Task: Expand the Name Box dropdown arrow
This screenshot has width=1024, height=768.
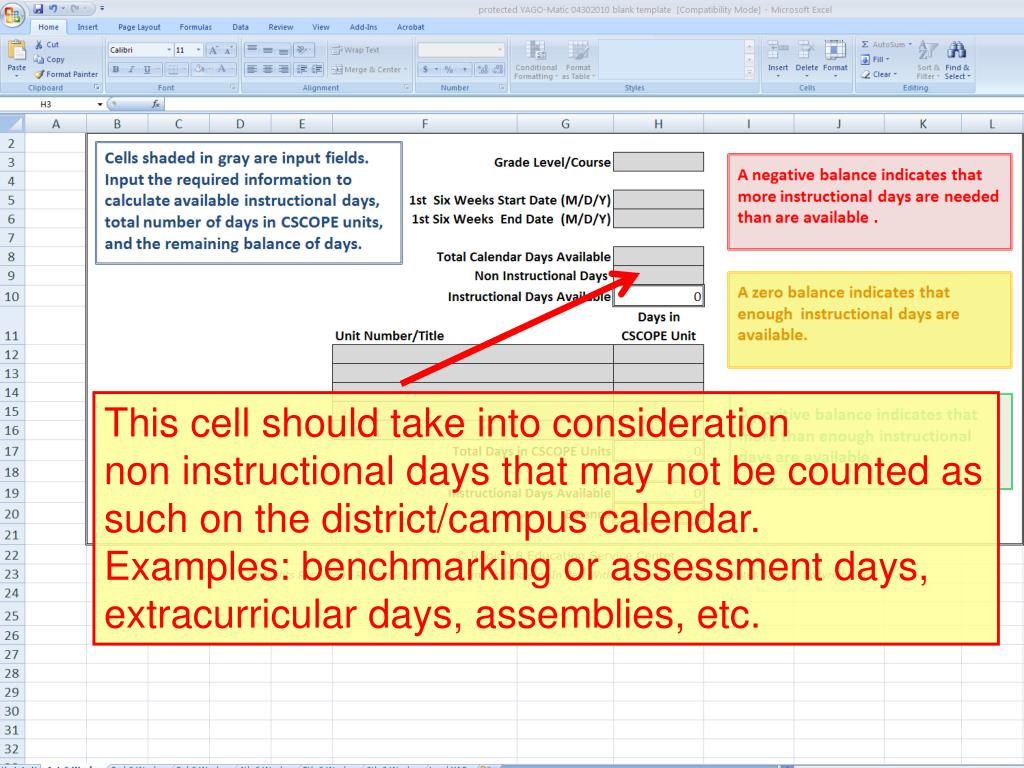Action: (100, 104)
